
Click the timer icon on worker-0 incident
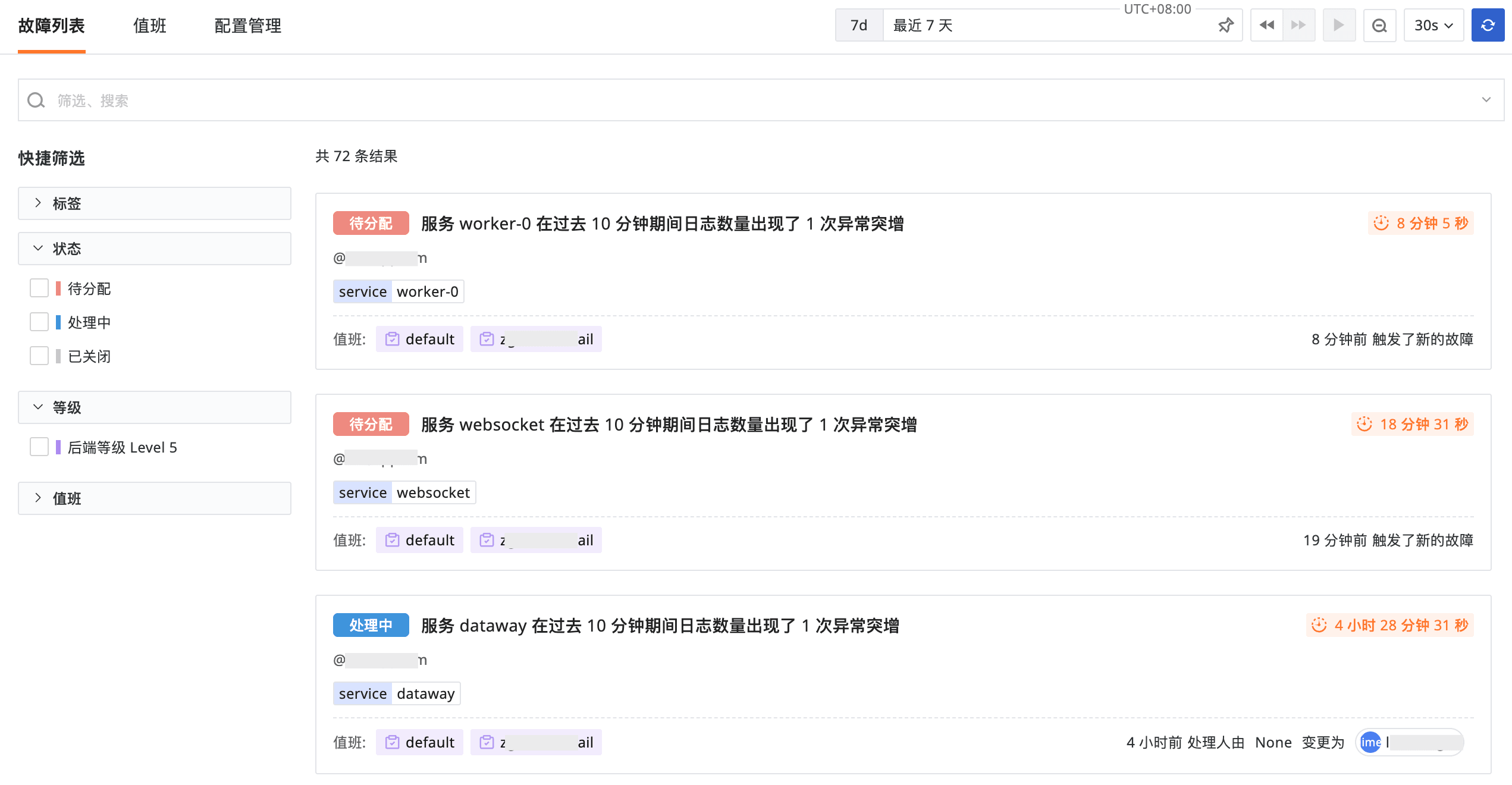point(1381,223)
